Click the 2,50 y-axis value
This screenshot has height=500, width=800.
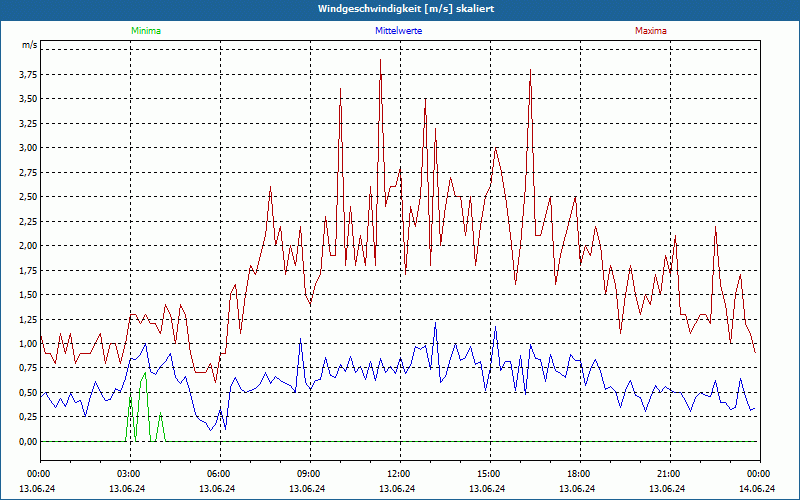point(28,197)
